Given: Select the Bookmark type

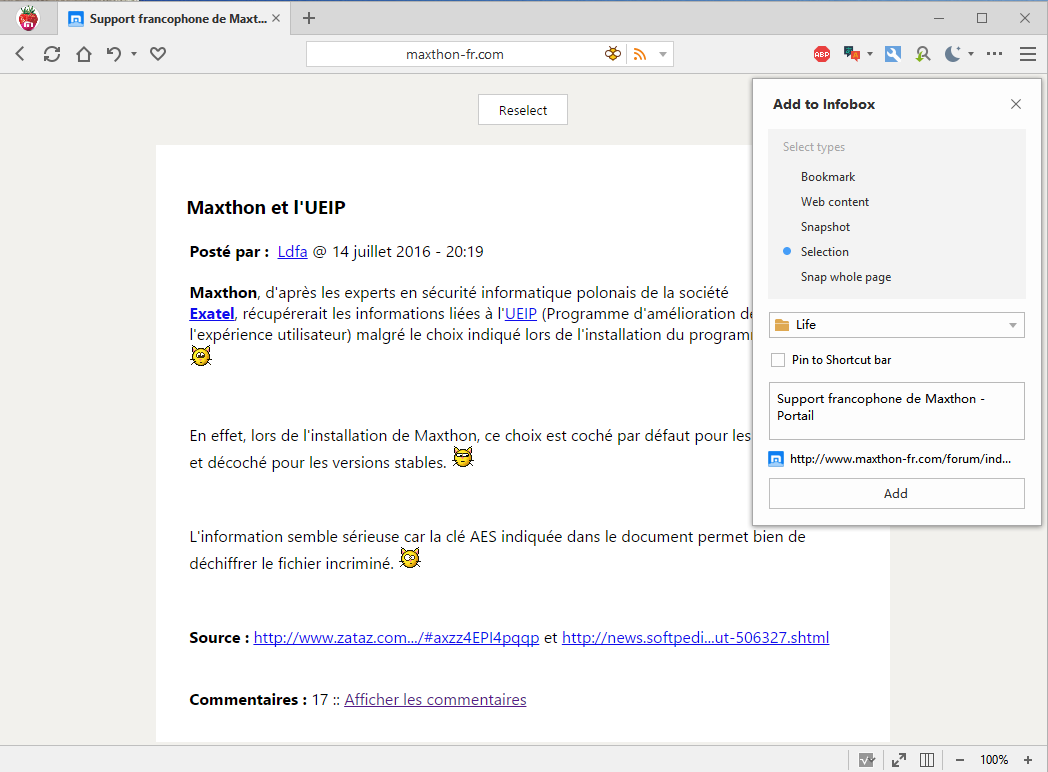Looking at the screenshot, I should (x=828, y=177).
